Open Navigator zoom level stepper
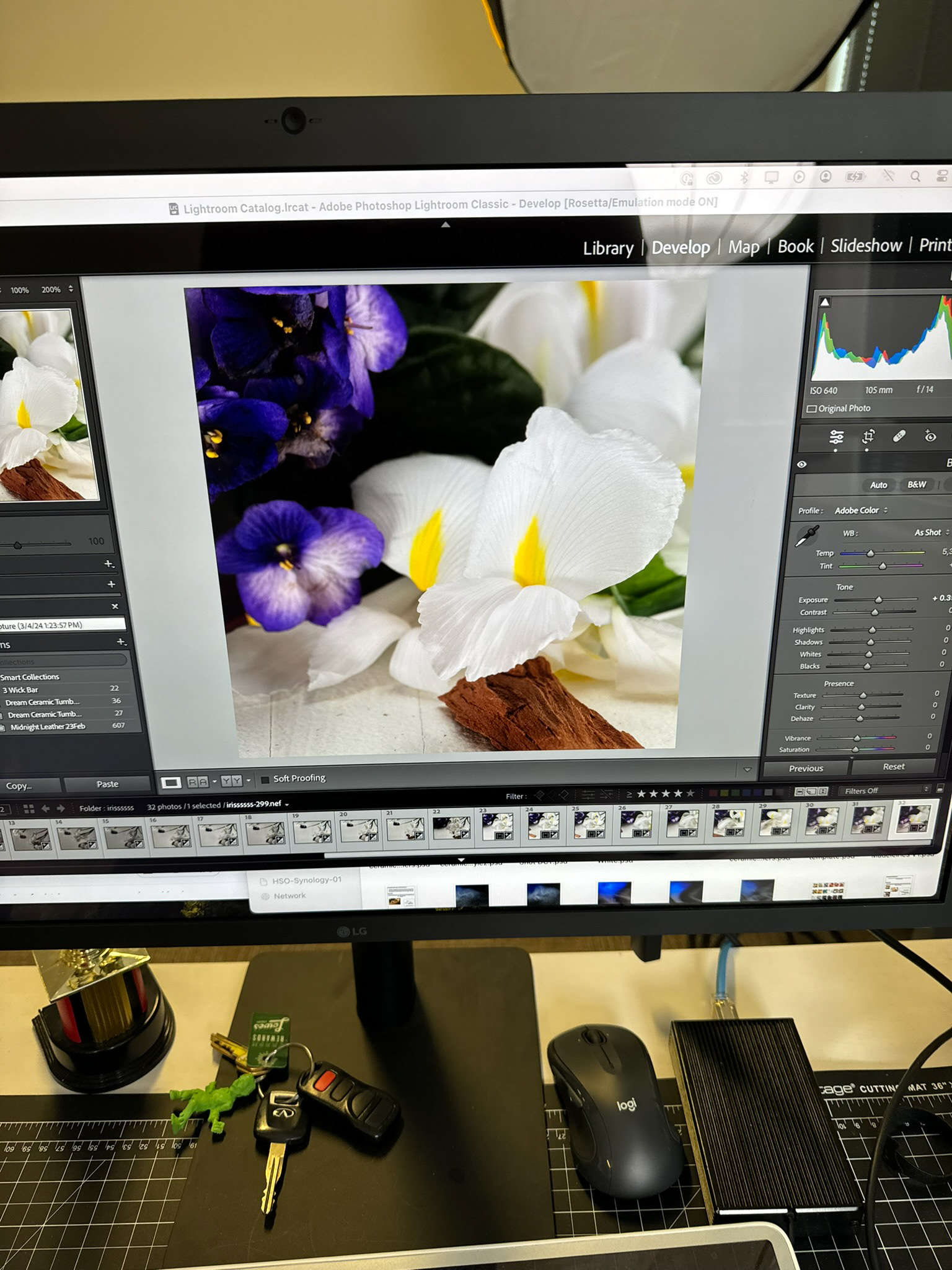Viewport: 952px width, 1270px height. pos(71,289)
